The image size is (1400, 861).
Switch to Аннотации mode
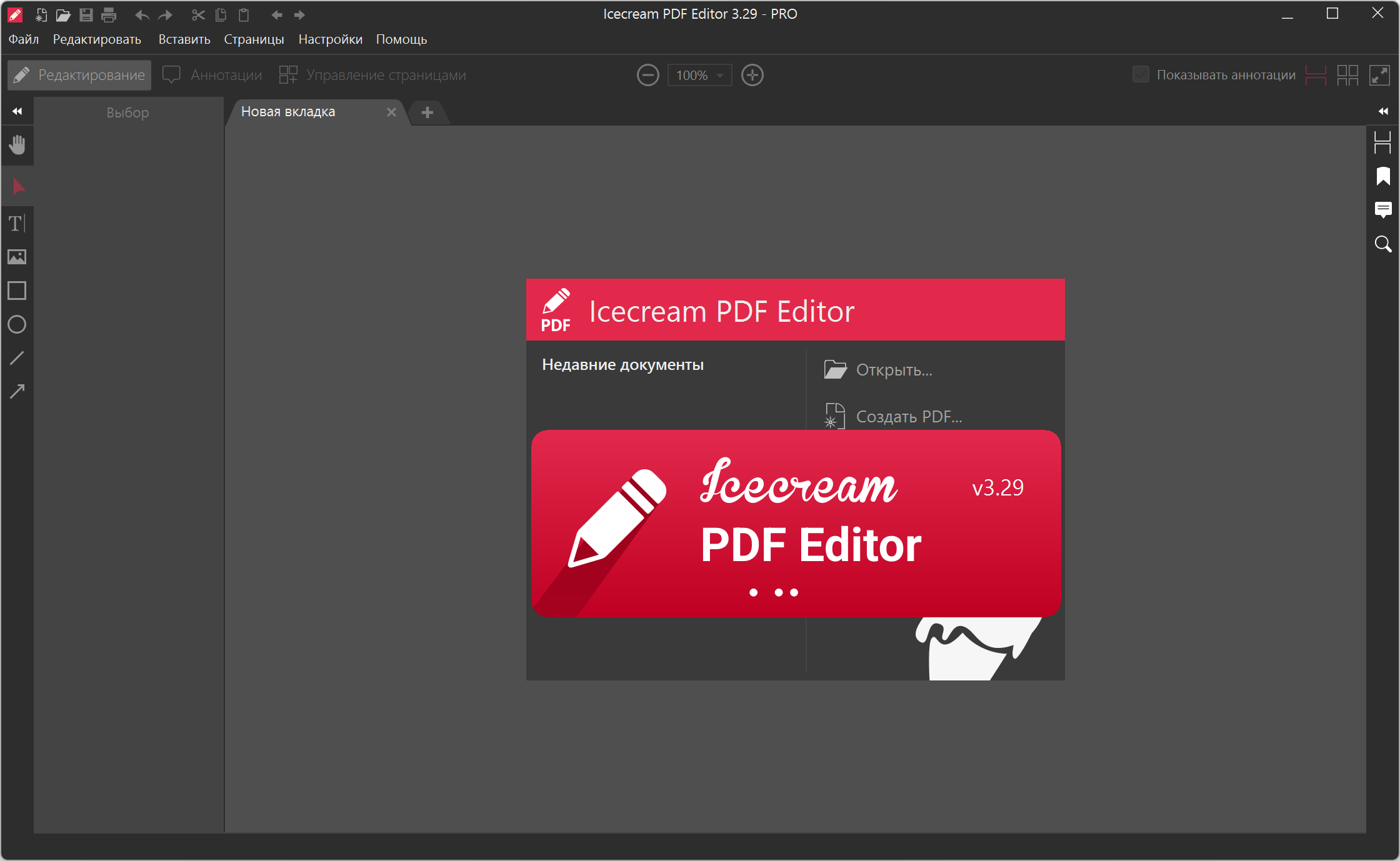[212, 75]
